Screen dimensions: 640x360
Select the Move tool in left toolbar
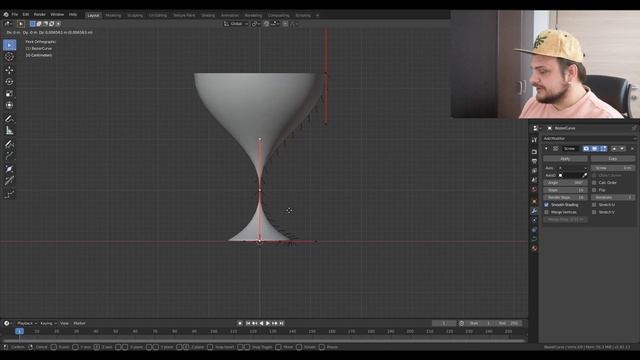[9, 70]
